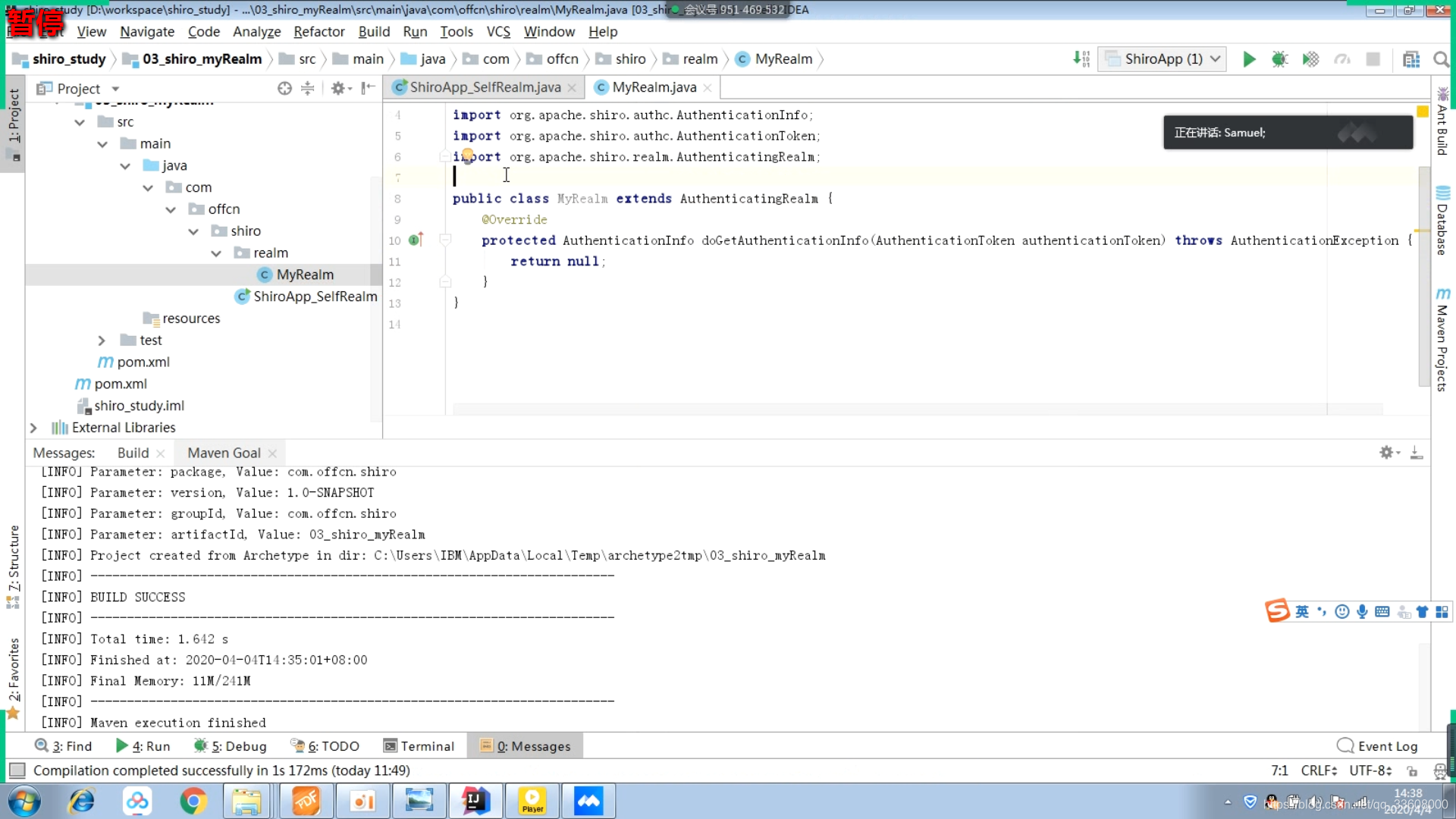Open the Refactor menu
1456x819 pixels.
[x=319, y=32]
